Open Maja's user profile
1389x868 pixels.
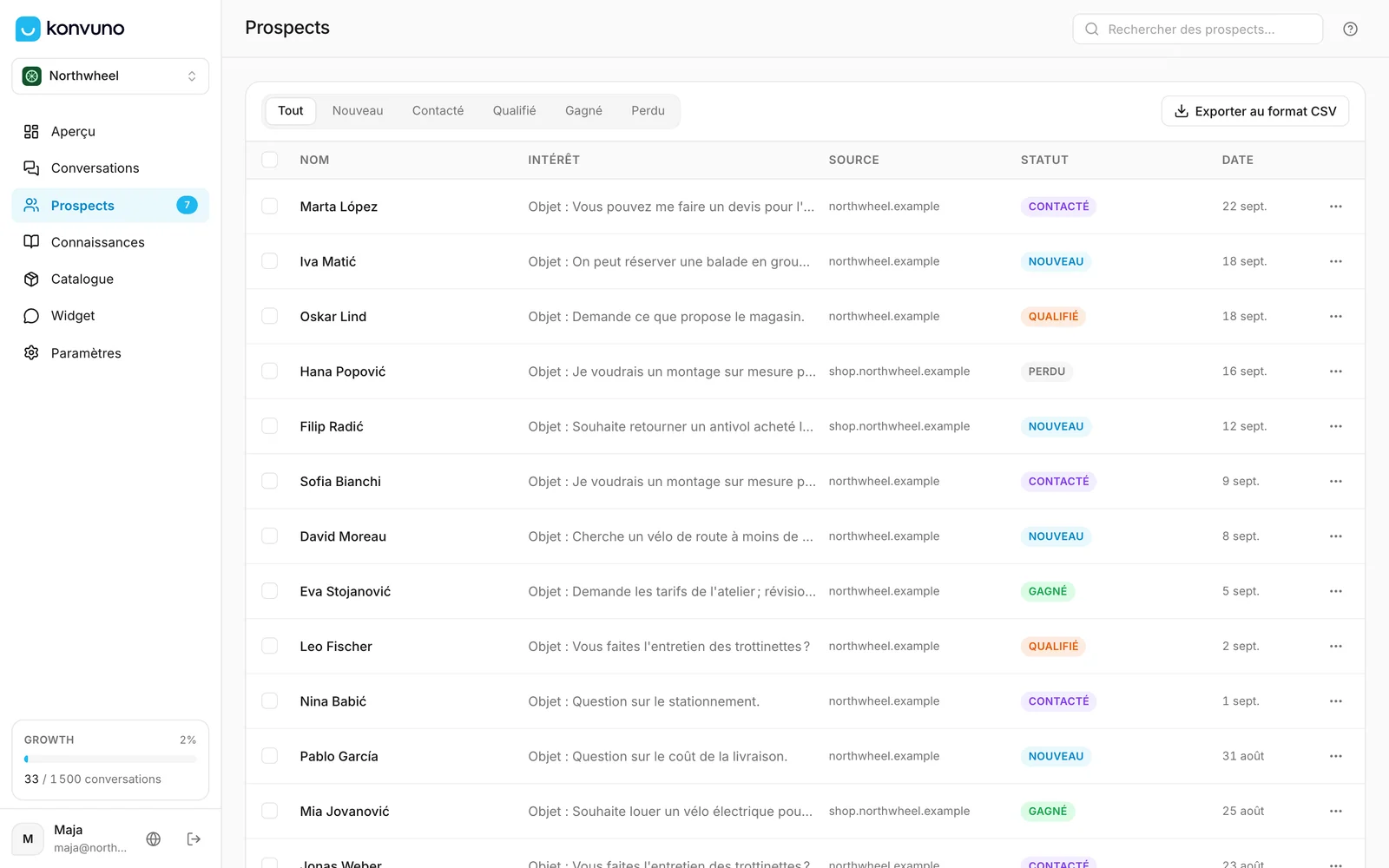tap(71, 838)
